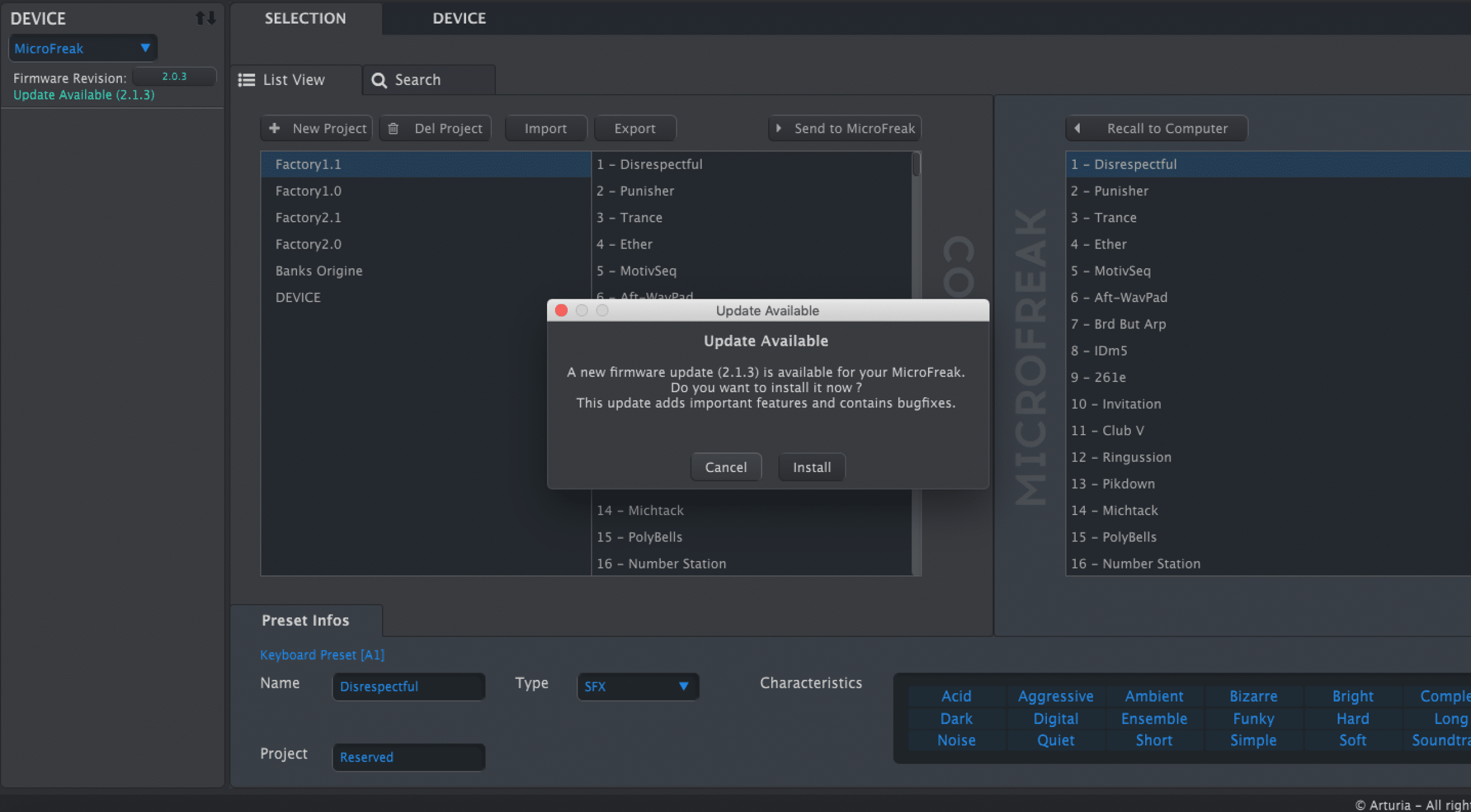This screenshot has height=812, width=1471.
Task: Click the Recall to Computer arrow icon
Action: (1077, 128)
